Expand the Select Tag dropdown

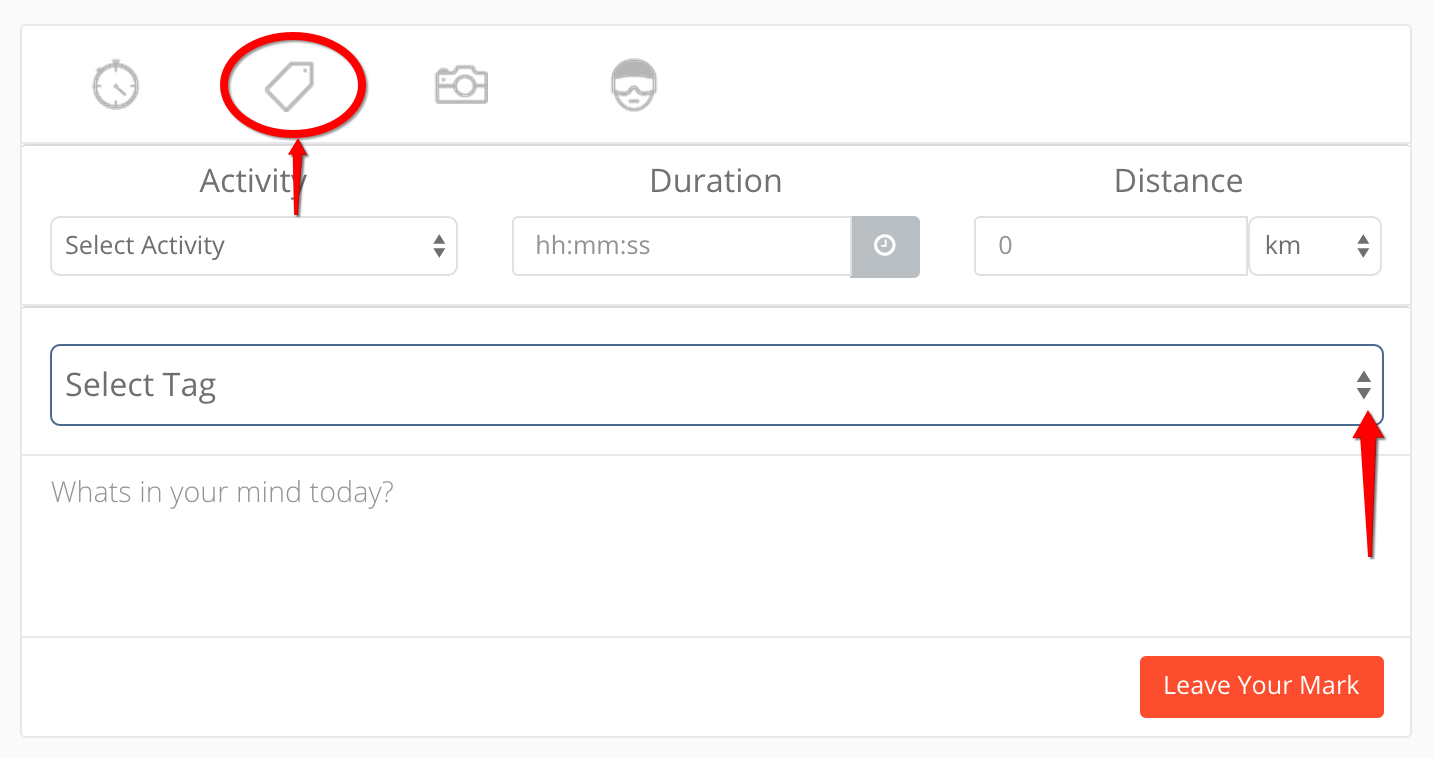point(716,385)
